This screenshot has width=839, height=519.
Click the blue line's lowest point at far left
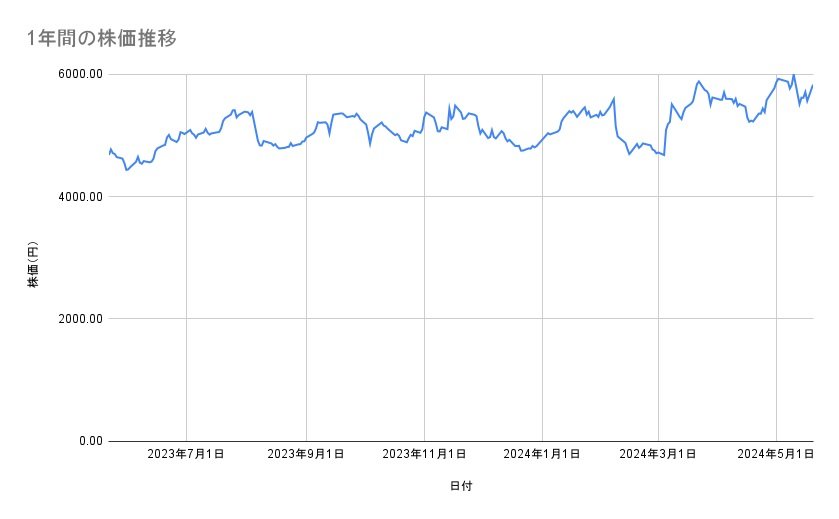tap(126, 170)
